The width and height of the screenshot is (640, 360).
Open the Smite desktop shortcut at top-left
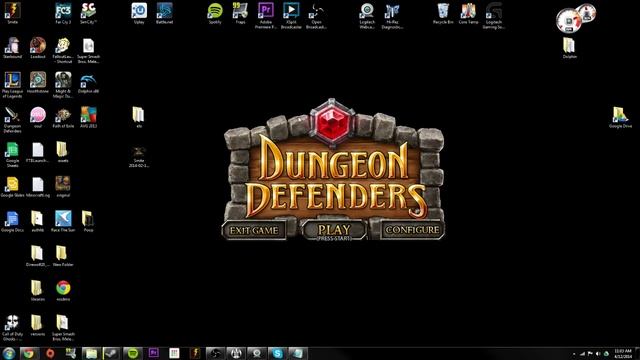point(13,13)
